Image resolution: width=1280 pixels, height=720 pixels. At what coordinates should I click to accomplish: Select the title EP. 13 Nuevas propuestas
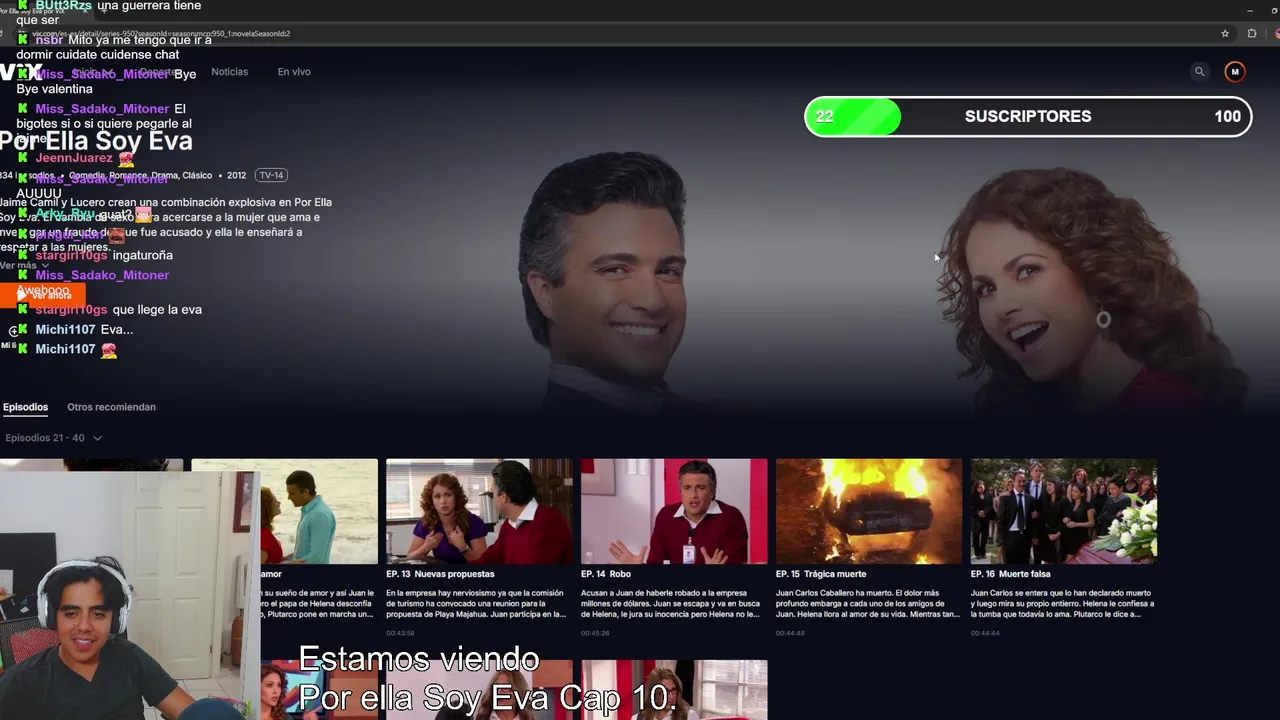(x=440, y=574)
